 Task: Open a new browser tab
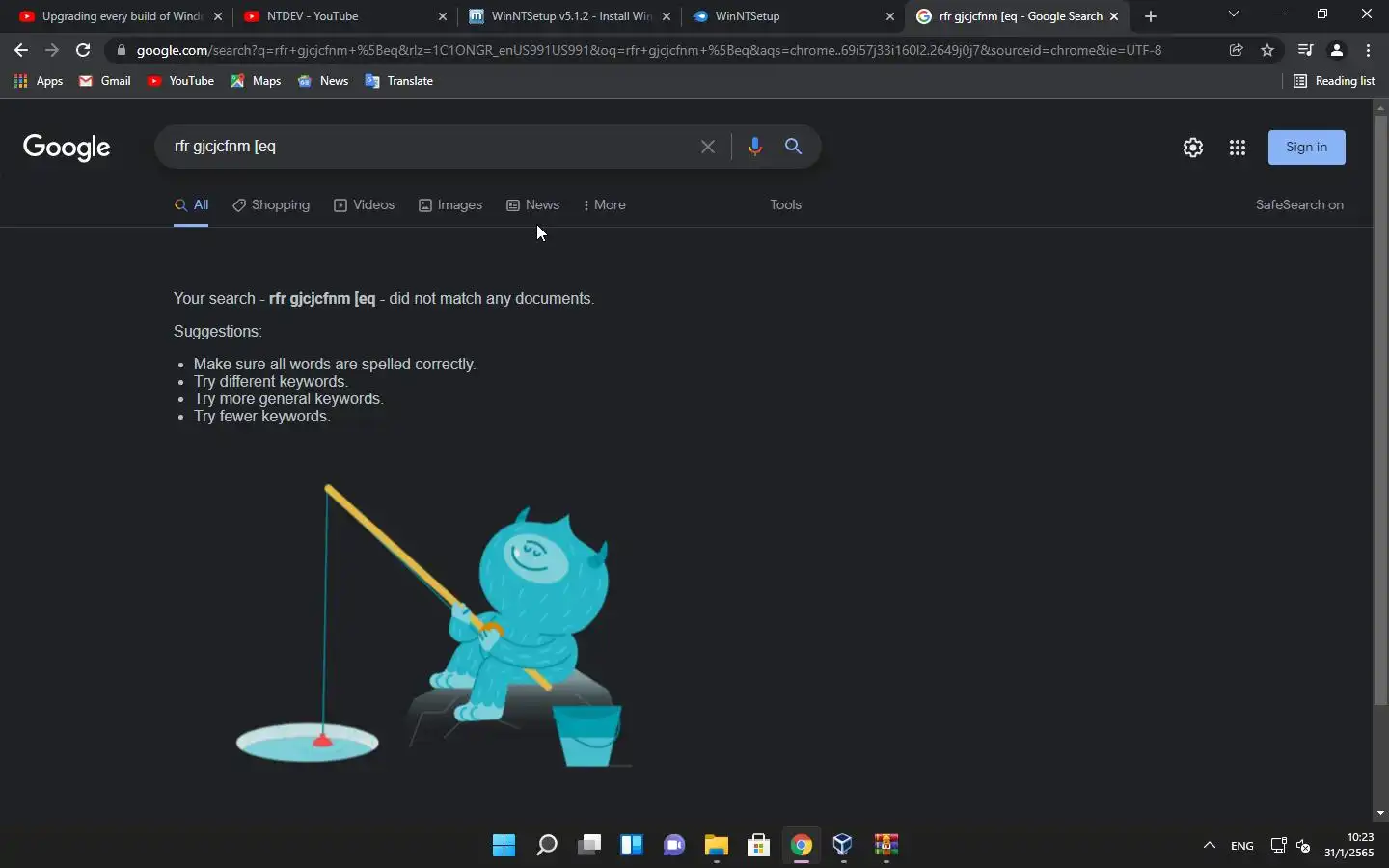(1150, 16)
